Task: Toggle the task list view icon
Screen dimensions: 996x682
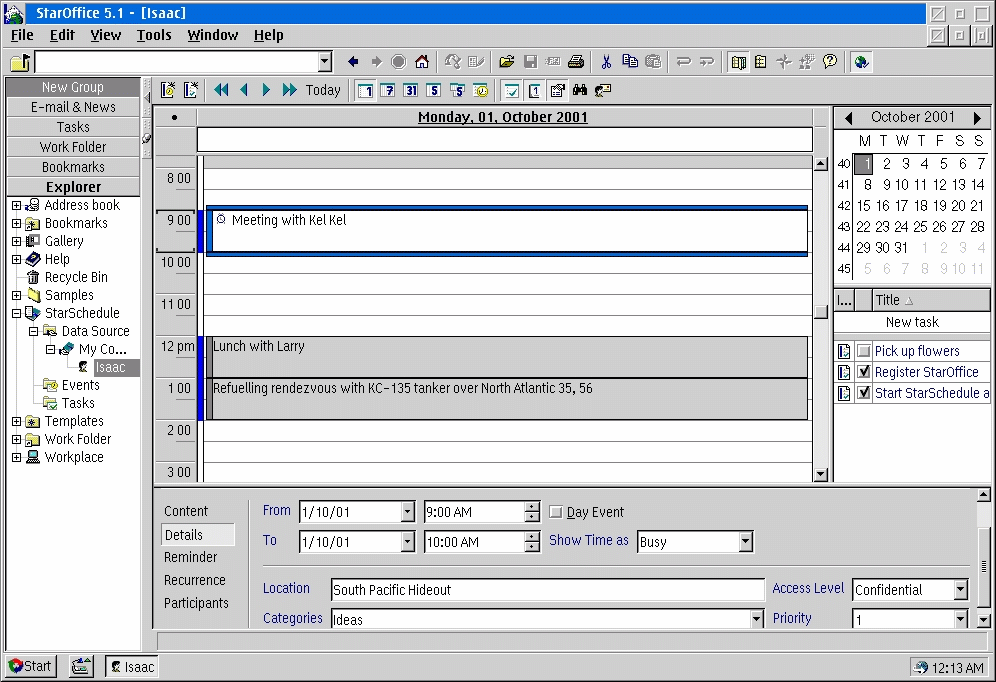Action: click(x=511, y=90)
